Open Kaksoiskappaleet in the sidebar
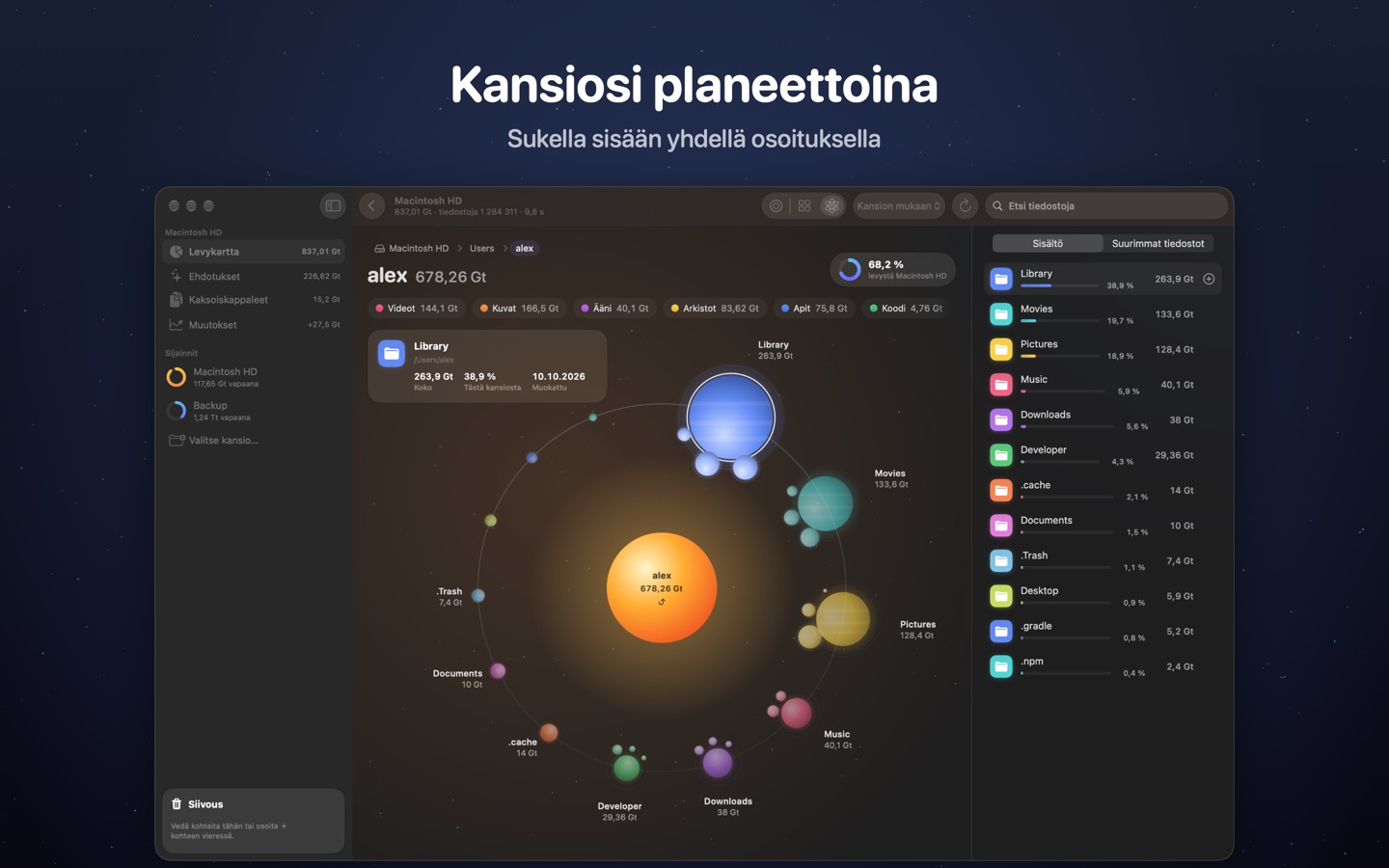Screen dimensions: 1389x868 254,300
